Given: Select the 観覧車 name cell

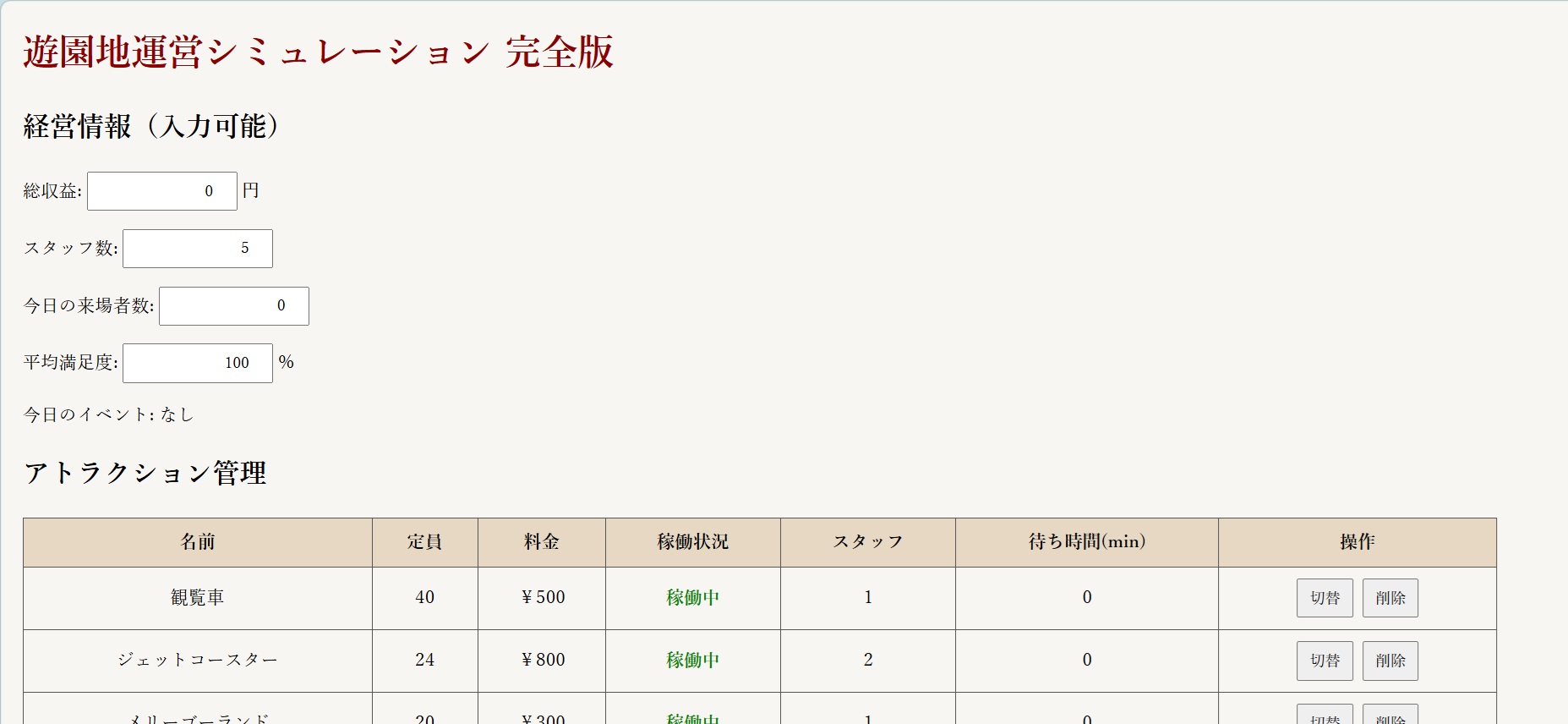Looking at the screenshot, I should (197, 598).
